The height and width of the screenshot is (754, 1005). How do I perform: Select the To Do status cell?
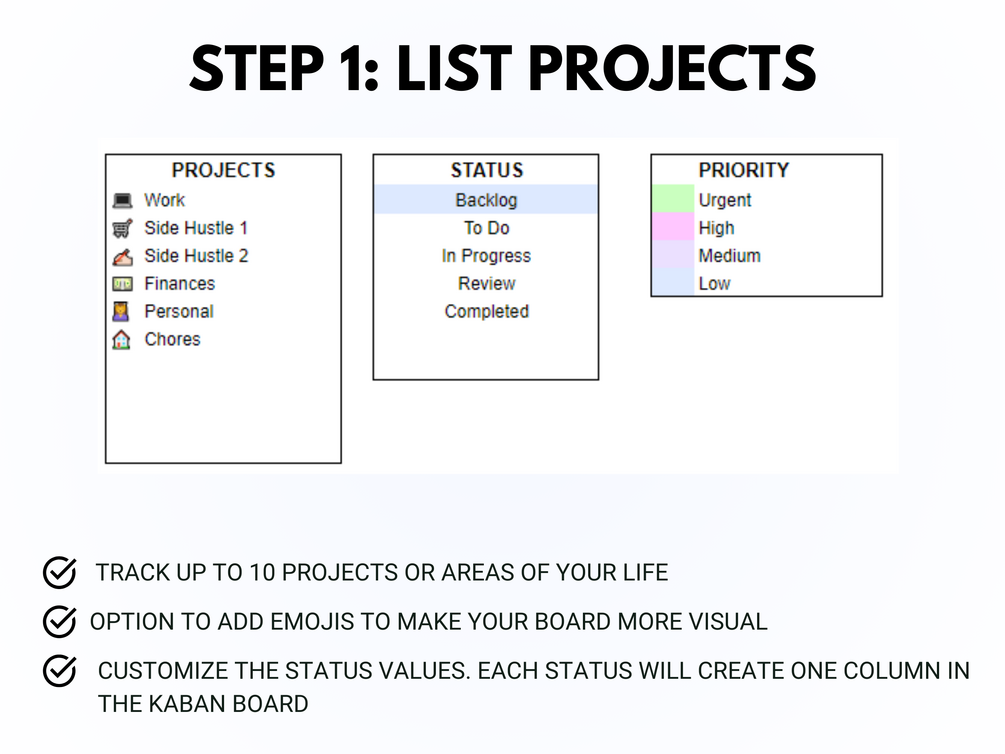click(486, 228)
